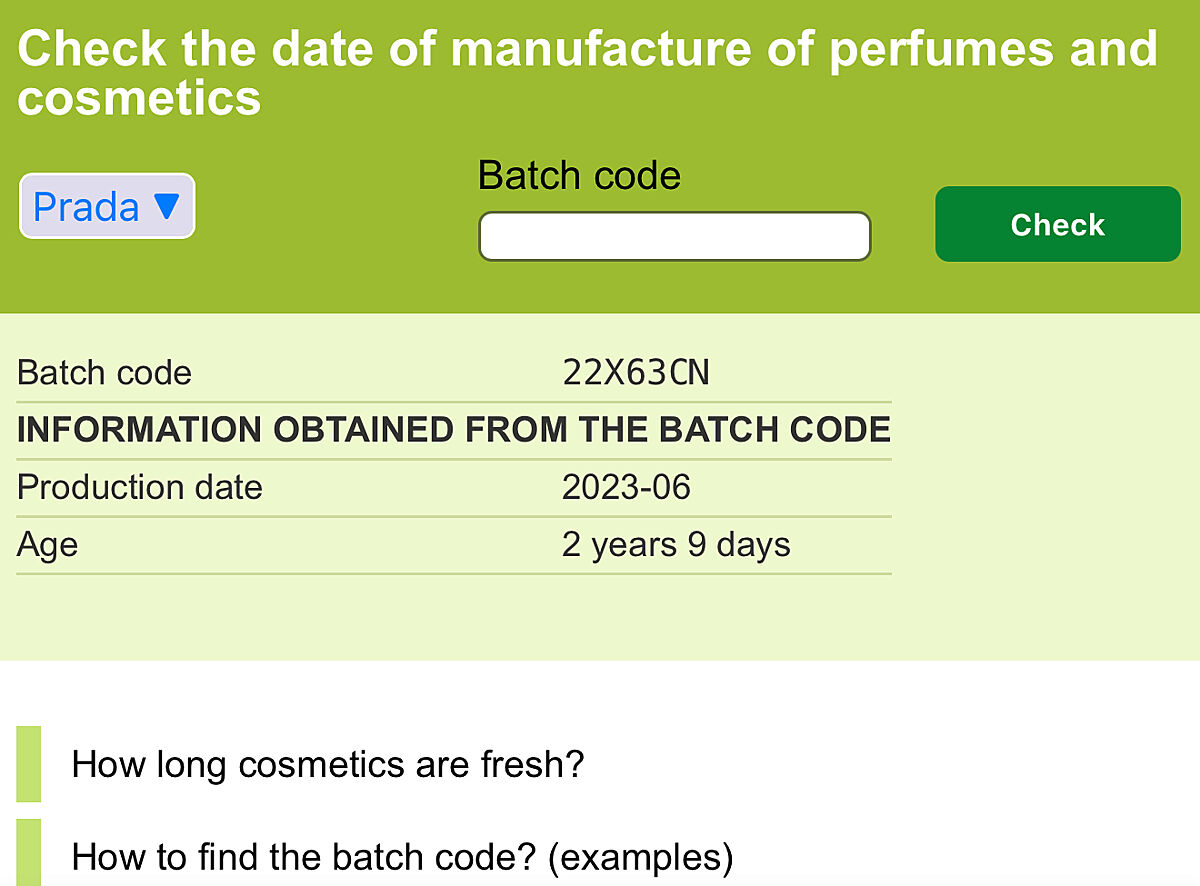Click the production date value 2023-06

tap(626, 487)
